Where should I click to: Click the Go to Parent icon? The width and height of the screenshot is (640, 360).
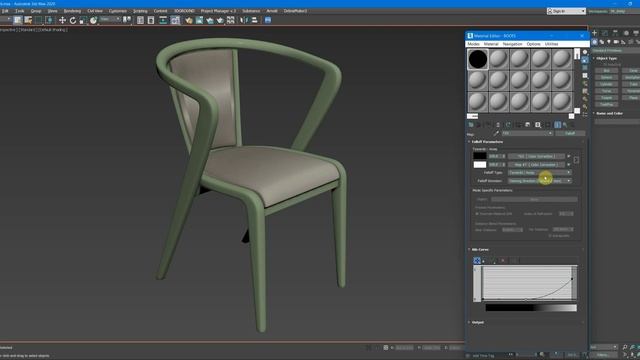[x=565, y=125]
